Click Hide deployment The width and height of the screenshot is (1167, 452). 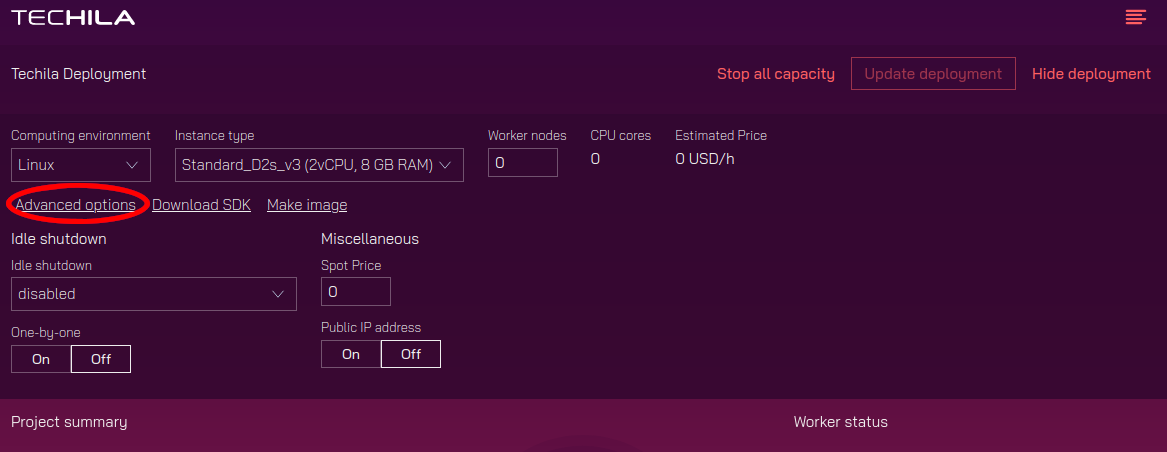click(x=1091, y=74)
